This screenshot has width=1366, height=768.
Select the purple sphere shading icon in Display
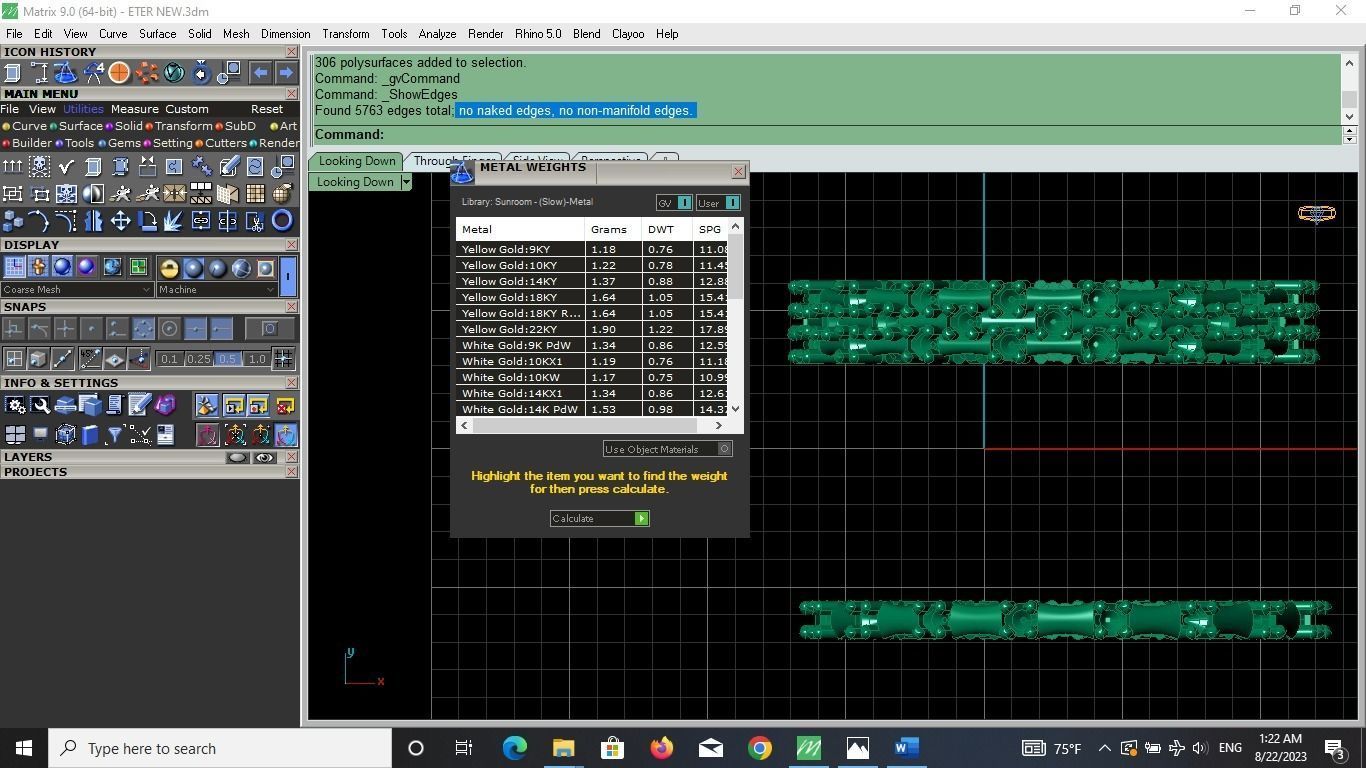86,267
